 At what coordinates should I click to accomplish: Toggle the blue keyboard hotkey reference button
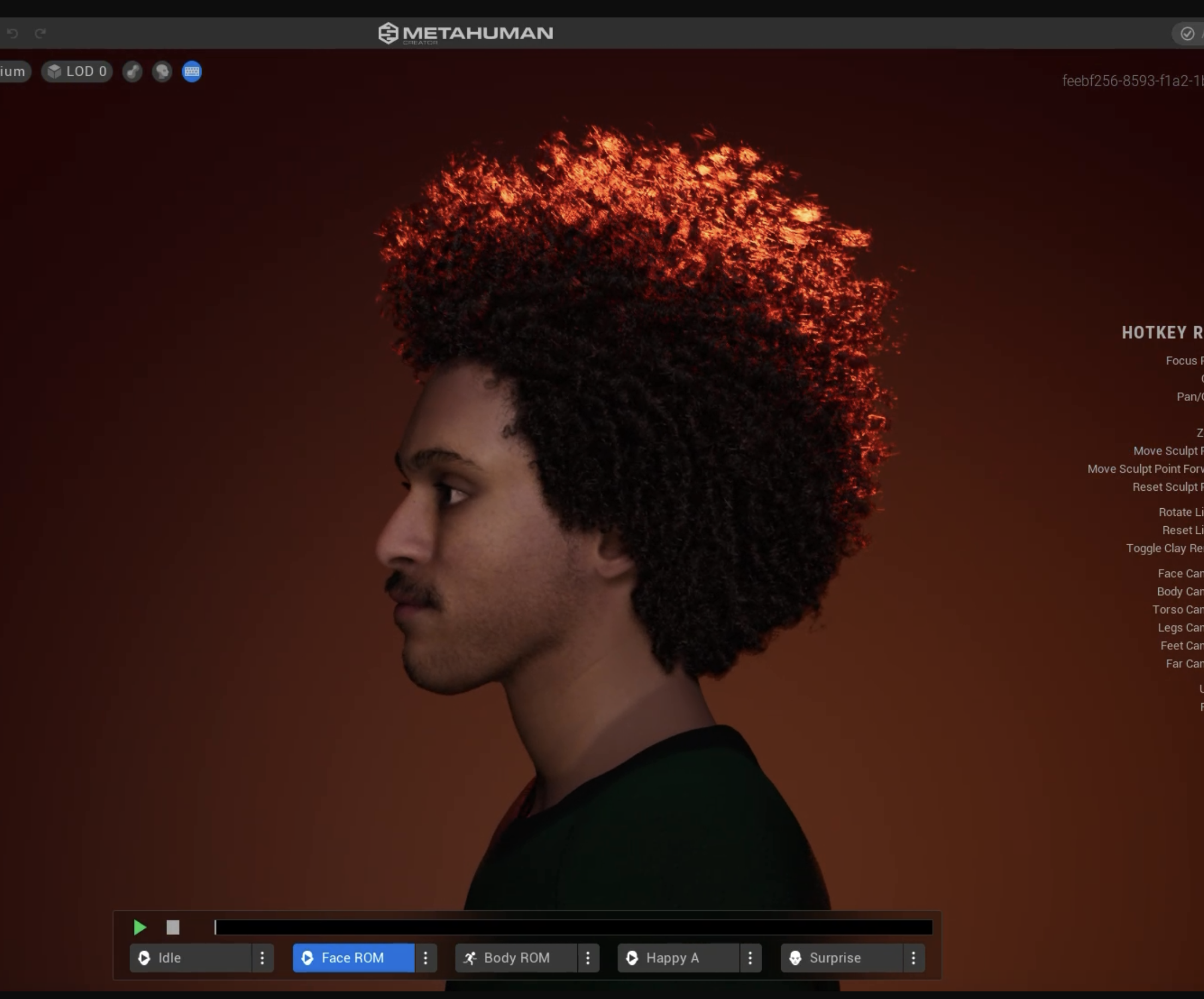click(x=192, y=72)
